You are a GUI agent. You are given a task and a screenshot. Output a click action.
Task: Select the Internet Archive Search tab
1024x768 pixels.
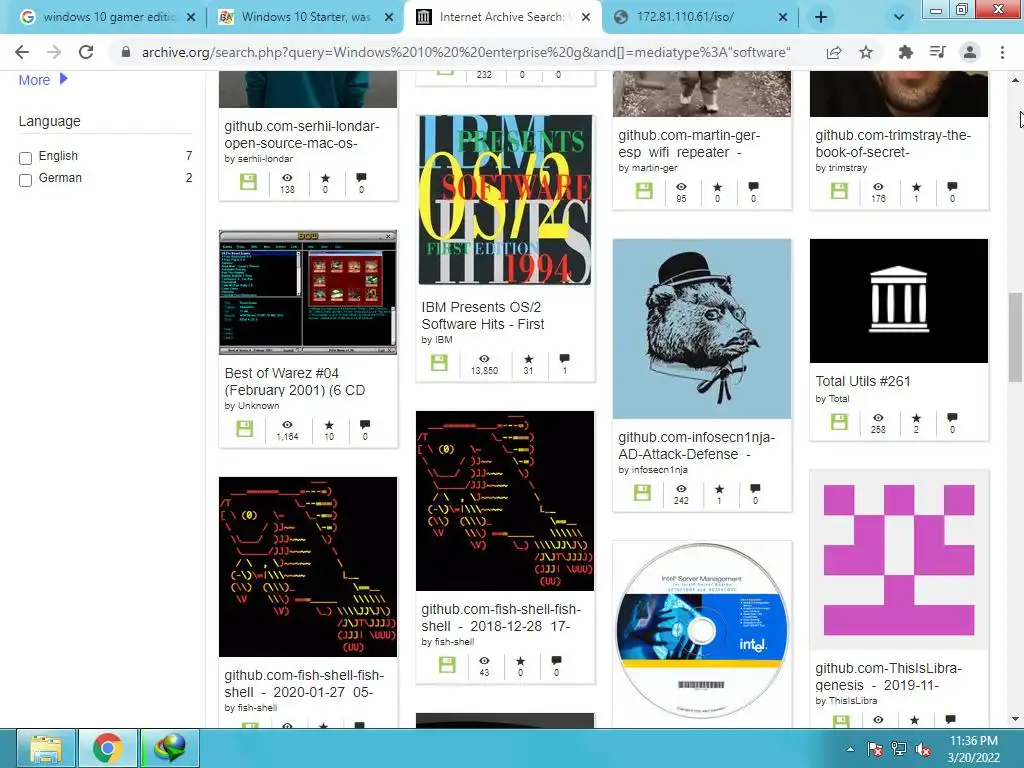point(501,17)
